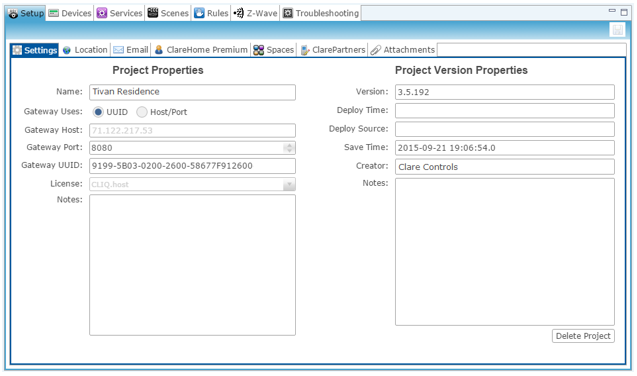Viewport: 637px width, 376px height.
Task: Click the Troubleshooting tab icon
Action: [288, 13]
